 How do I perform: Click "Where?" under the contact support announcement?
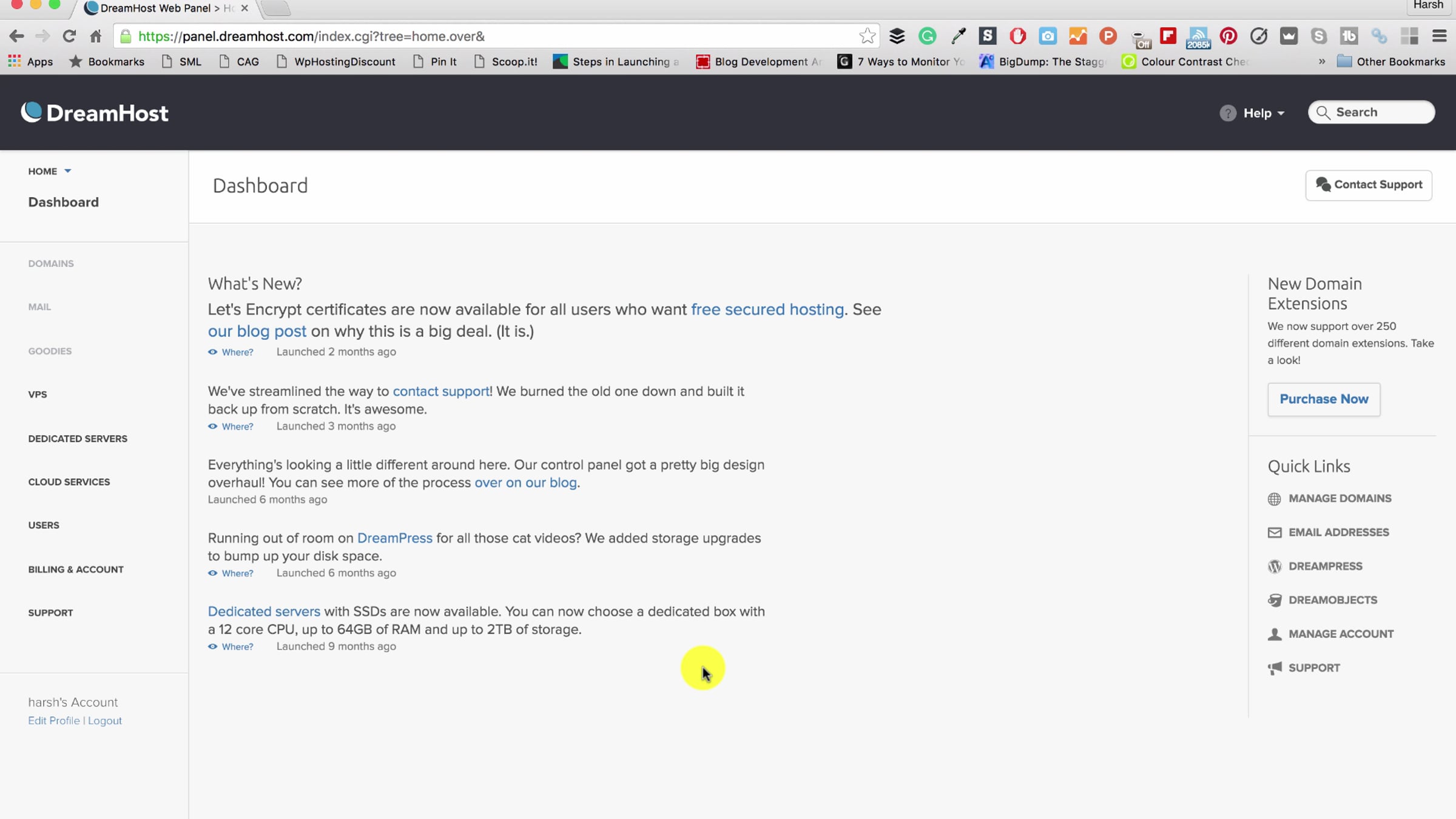click(x=237, y=426)
